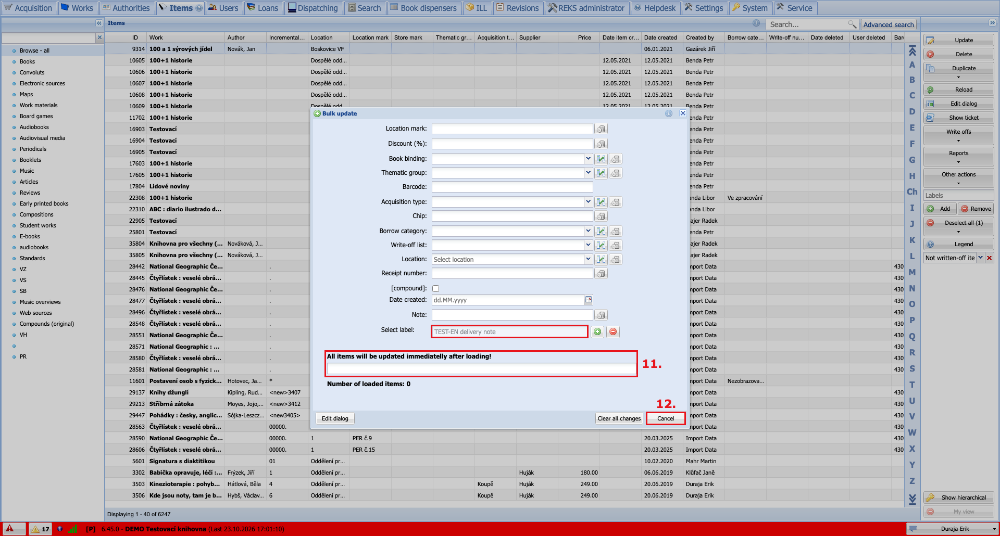Click the green icon beside Acquisition type dropdown
This screenshot has height=536, width=1000.
tap(601, 202)
